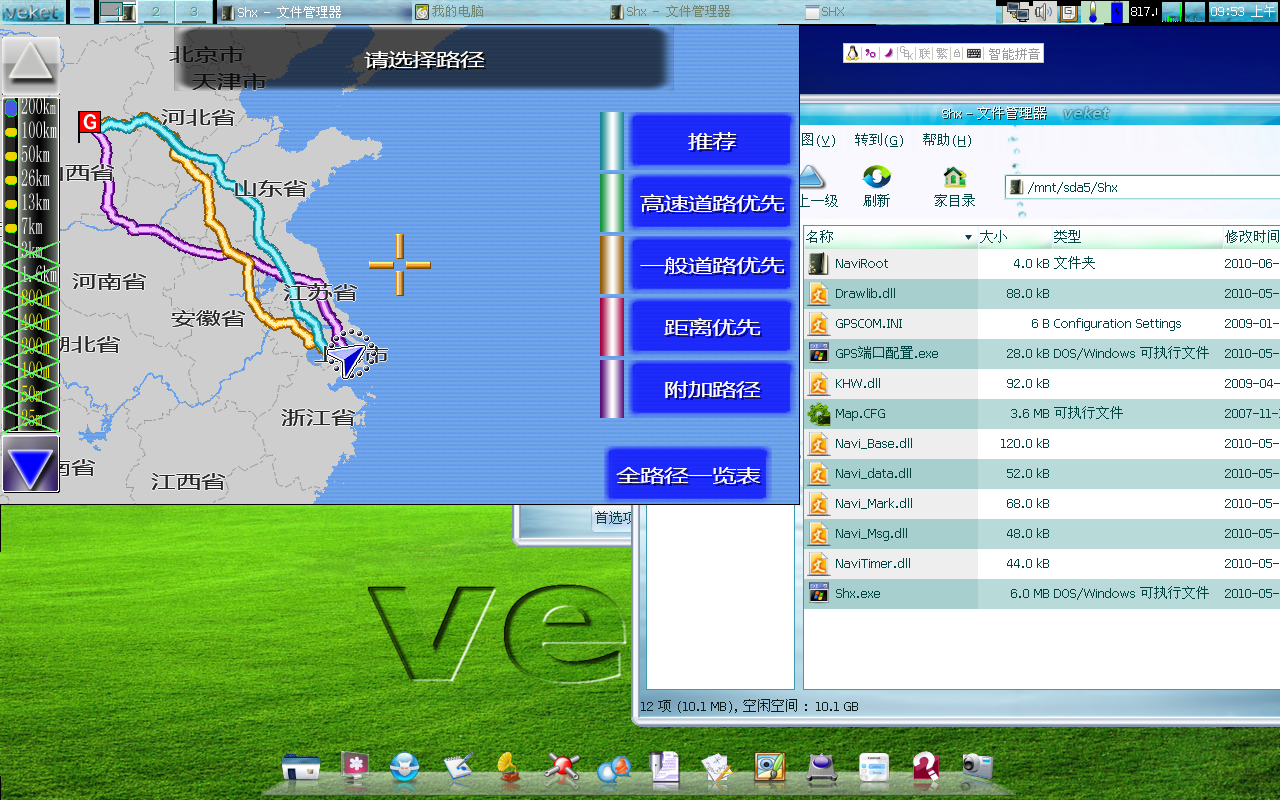
Task: Select the Shx.exe file icon
Action: 819,594
